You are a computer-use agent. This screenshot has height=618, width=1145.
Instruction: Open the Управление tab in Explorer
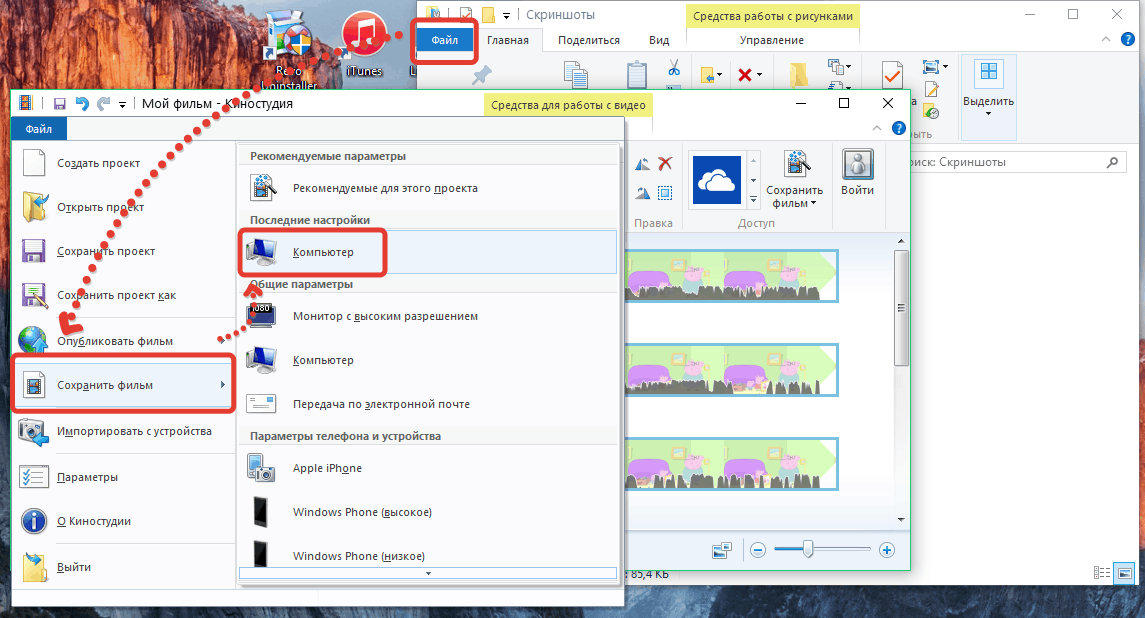click(771, 40)
